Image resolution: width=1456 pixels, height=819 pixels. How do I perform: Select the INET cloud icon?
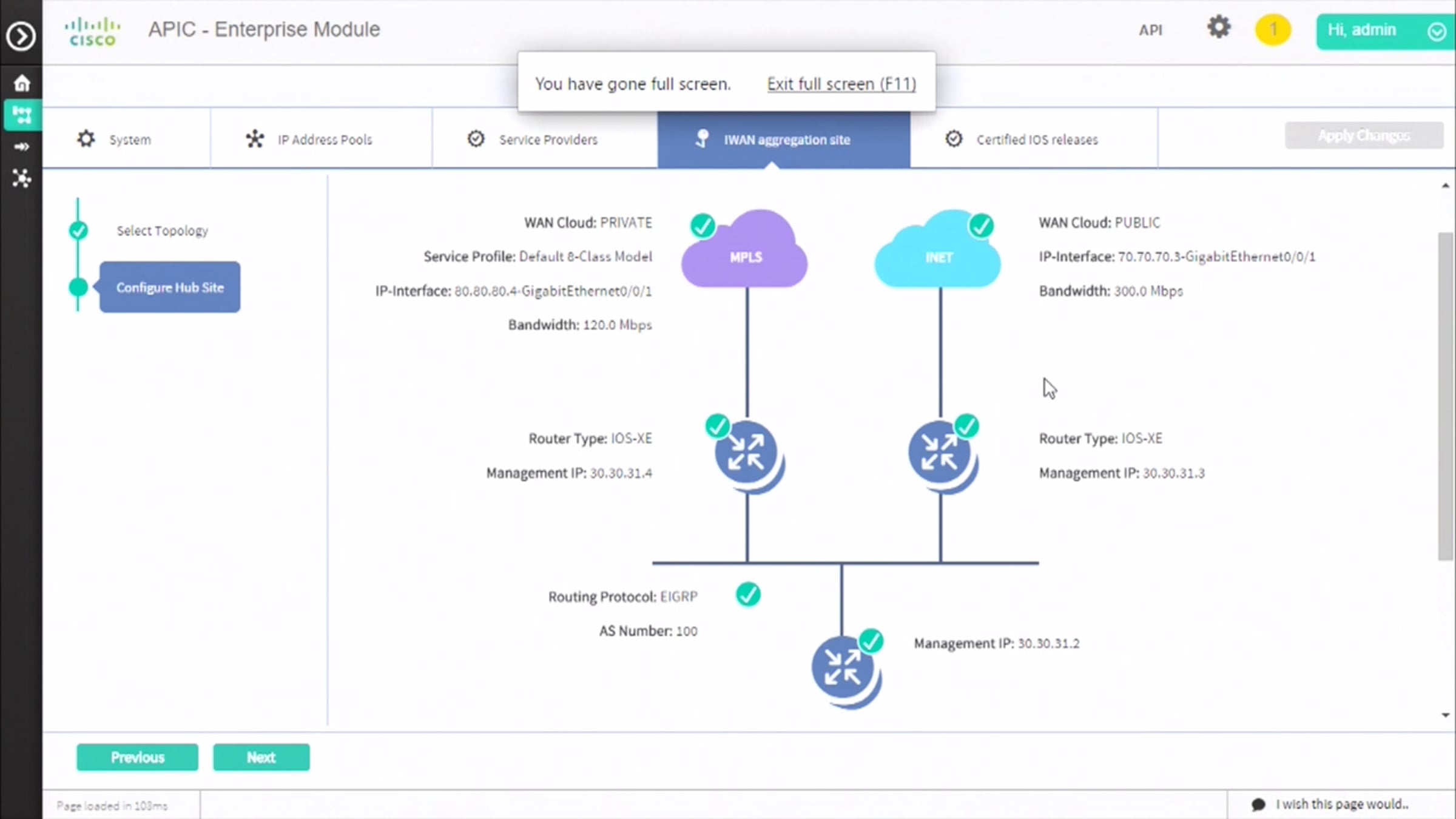point(938,250)
